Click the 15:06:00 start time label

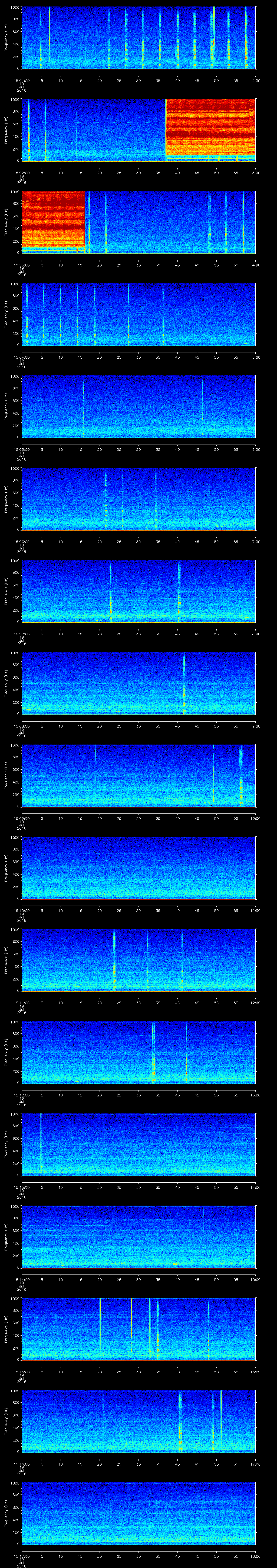(22, 542)
